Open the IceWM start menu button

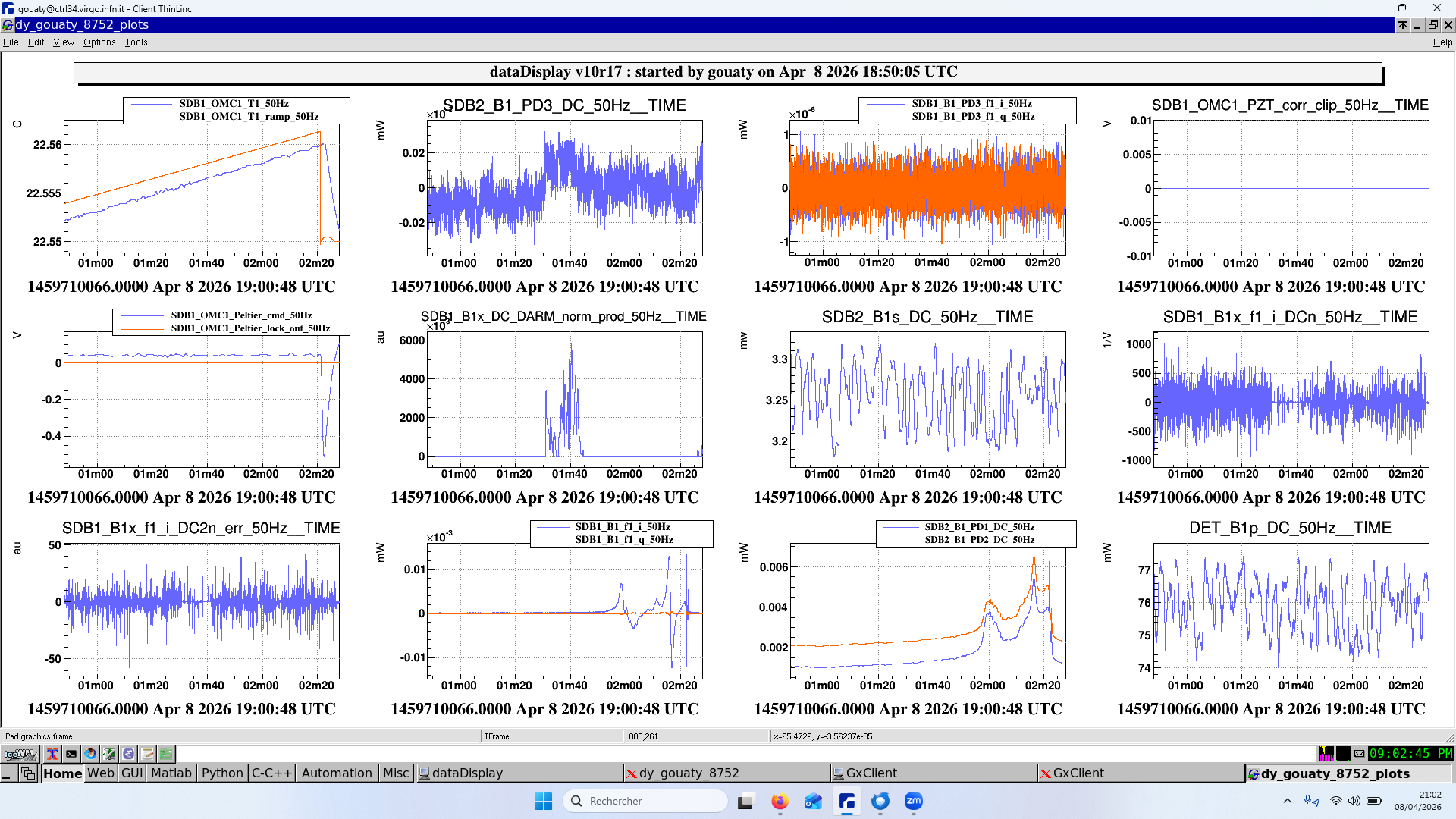pyautogui.click(x=20, y=754)
